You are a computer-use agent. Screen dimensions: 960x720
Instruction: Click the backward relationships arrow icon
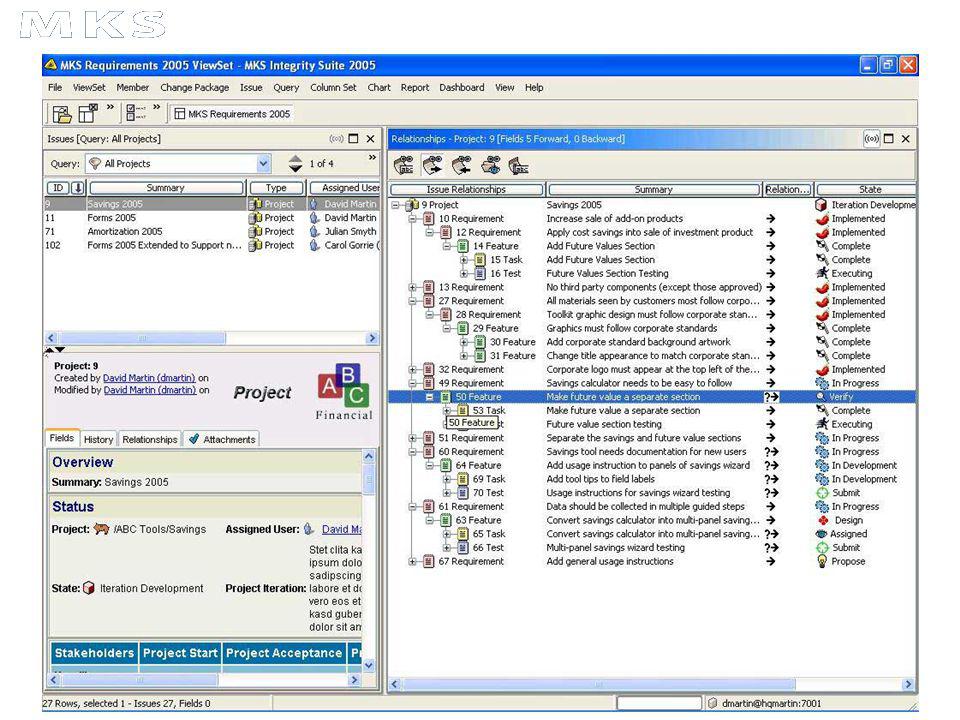point(461,165)
